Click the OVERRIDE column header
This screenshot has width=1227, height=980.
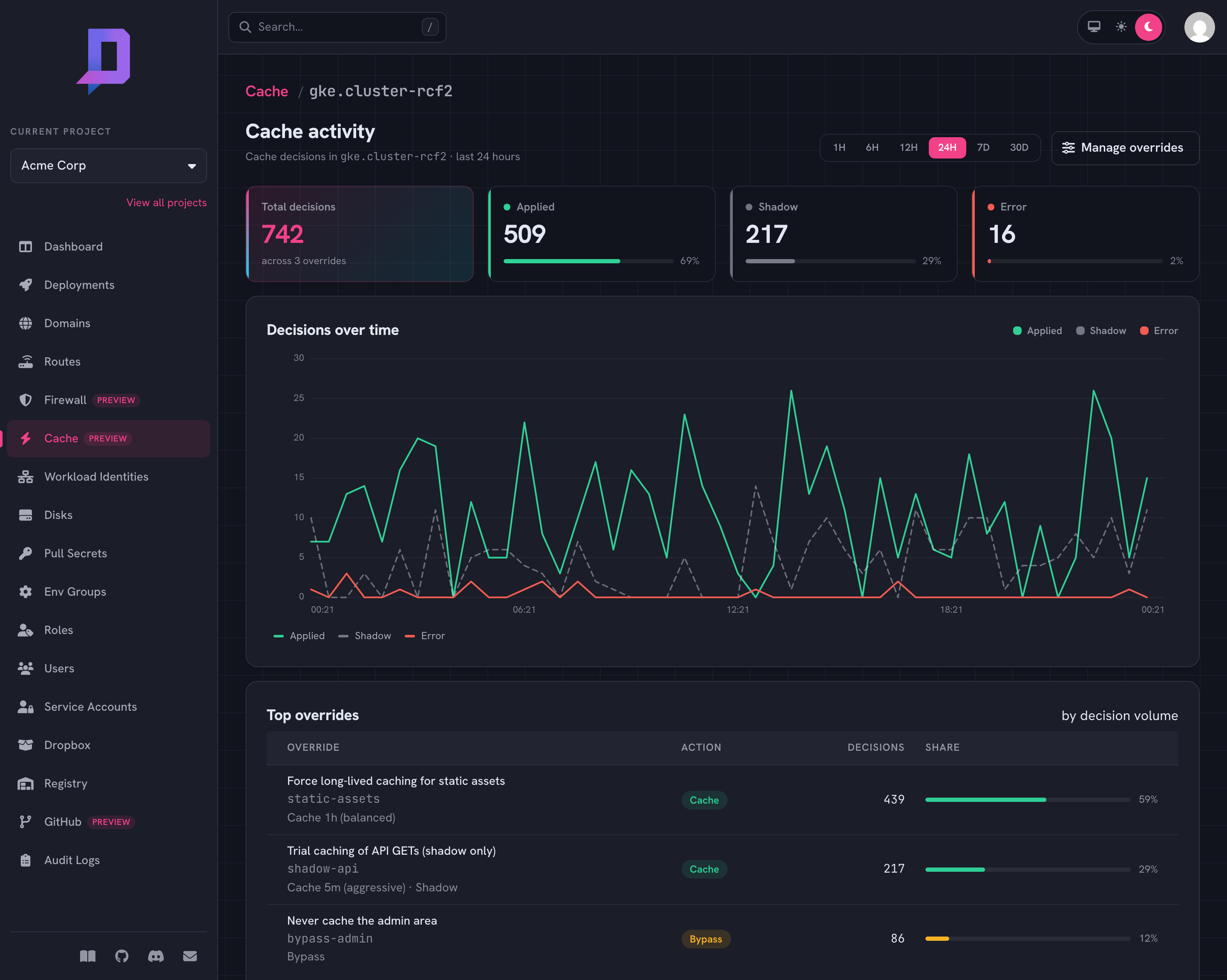point(313,747)
